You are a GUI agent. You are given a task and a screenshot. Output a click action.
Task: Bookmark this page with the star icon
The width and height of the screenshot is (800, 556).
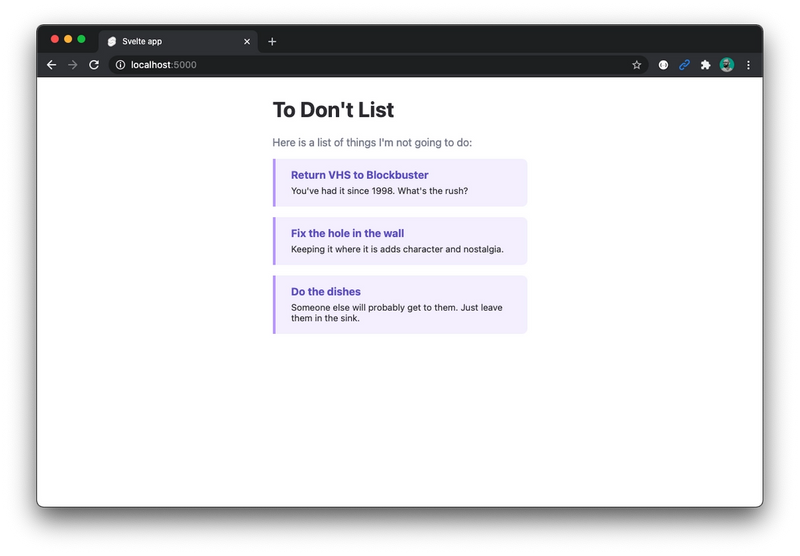click(636, 65)
